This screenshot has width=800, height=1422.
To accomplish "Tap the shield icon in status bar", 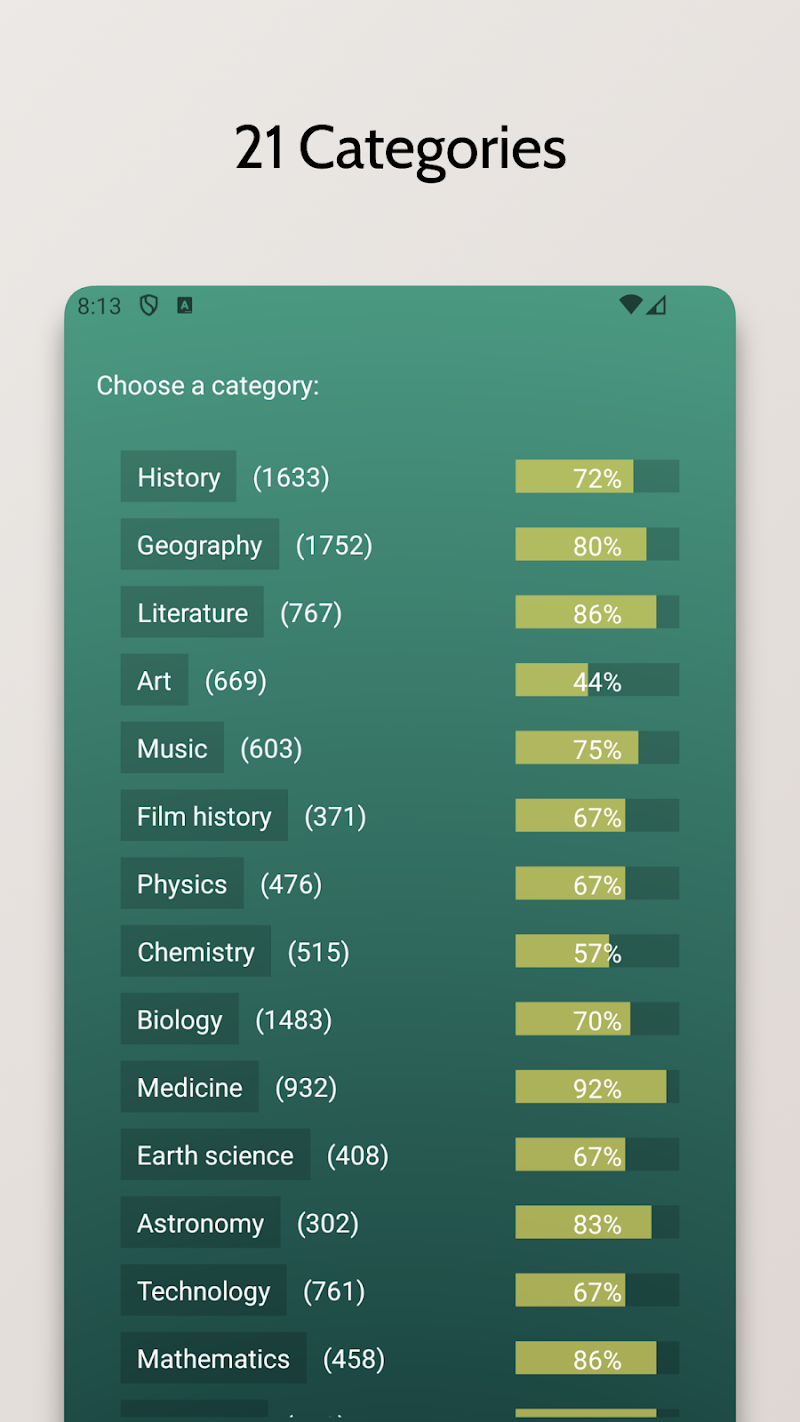I will 149,306.
